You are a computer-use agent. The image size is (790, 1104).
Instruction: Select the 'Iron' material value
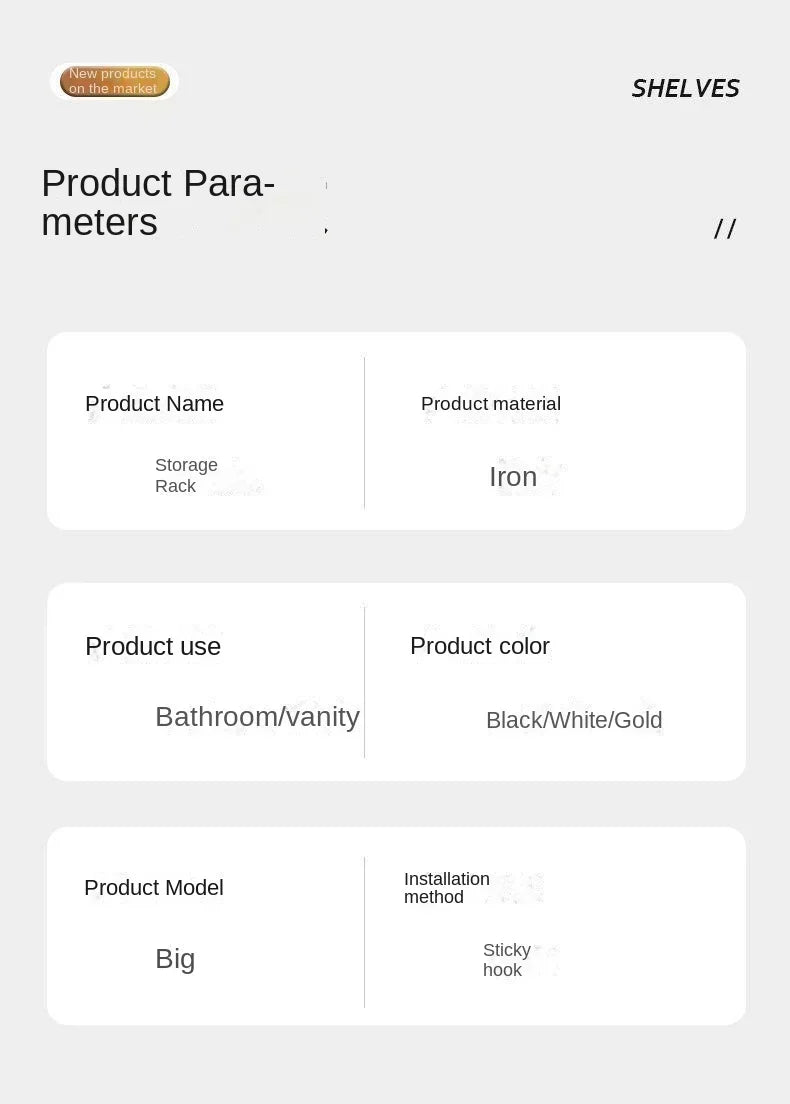(x=513, y=477)
